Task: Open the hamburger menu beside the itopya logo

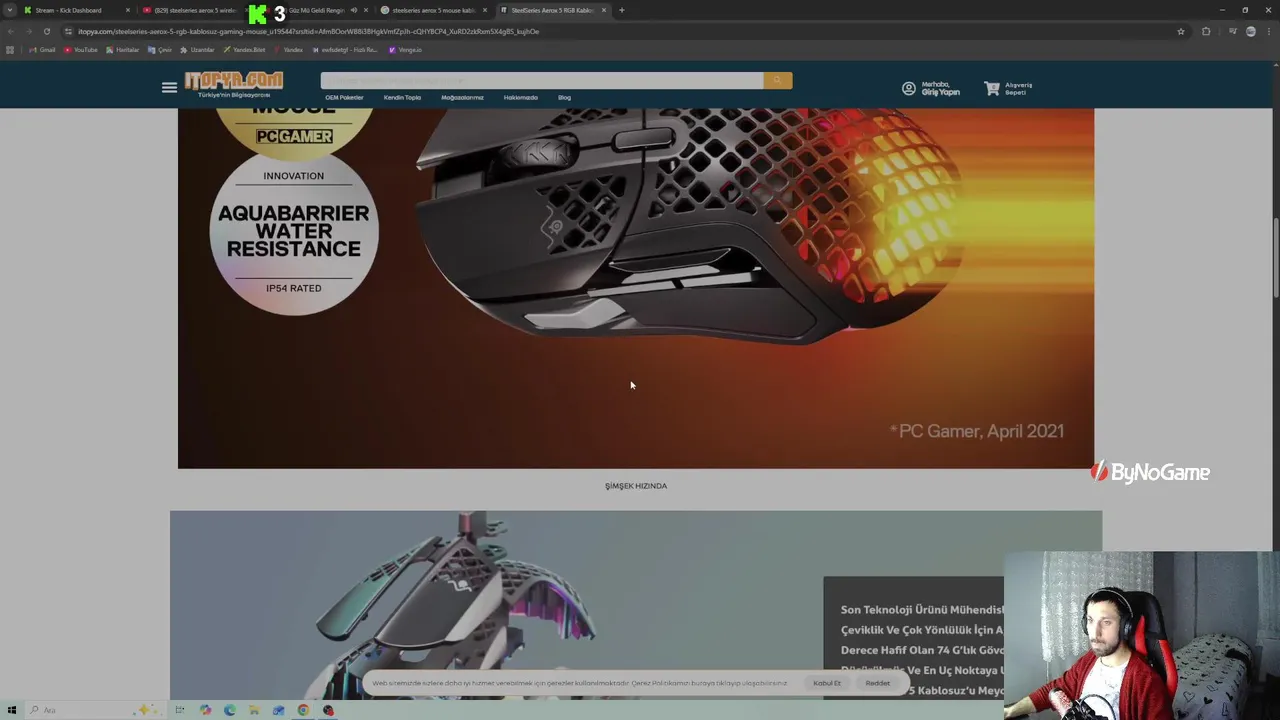Action: point(169,88)
